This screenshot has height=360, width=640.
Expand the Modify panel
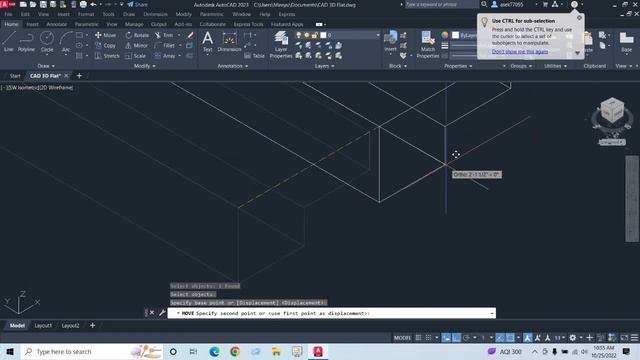(x=145, y=66)
